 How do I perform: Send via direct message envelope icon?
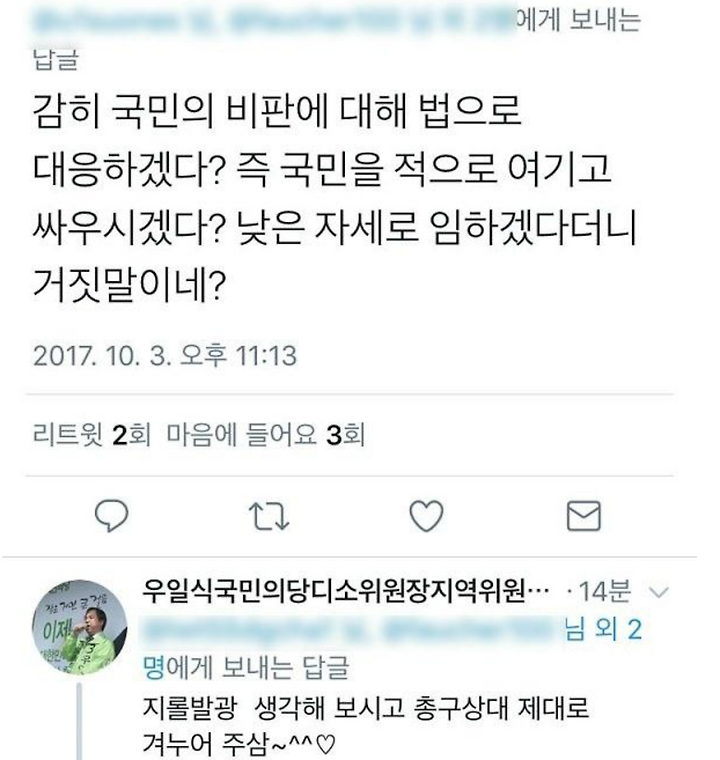pyautogui.click(x=584, y=516)
